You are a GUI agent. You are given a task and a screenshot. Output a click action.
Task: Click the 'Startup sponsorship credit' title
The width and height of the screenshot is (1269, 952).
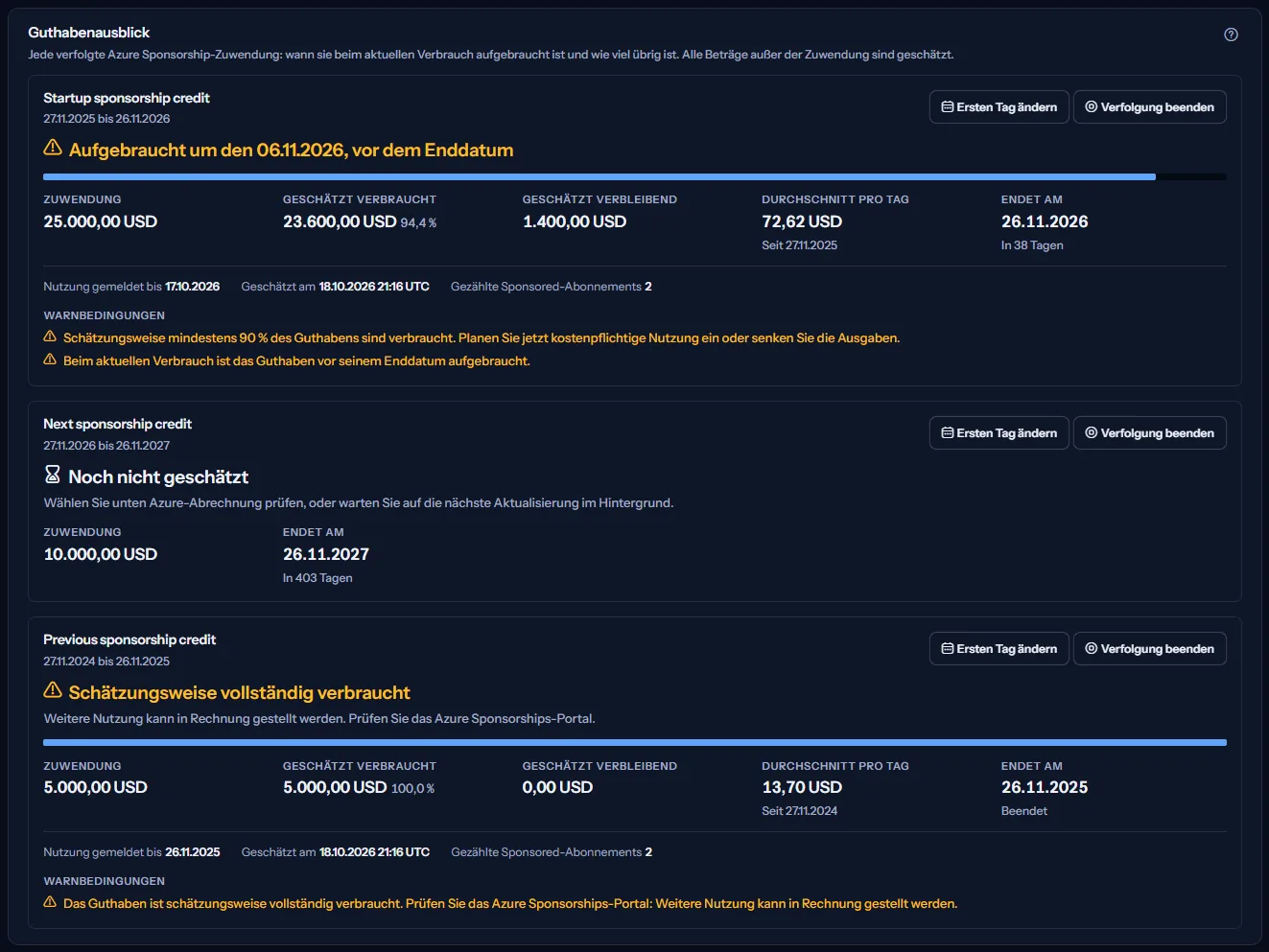pos(127,98)
